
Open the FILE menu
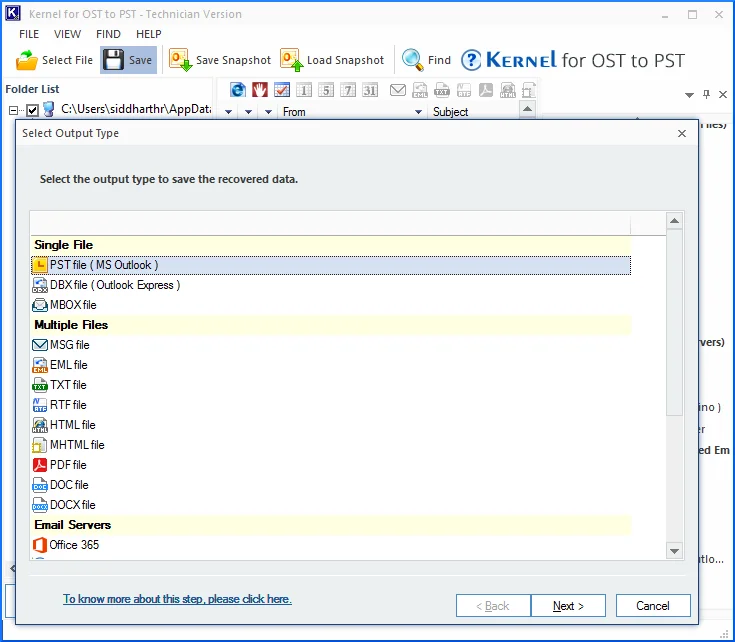click(29, 34)
